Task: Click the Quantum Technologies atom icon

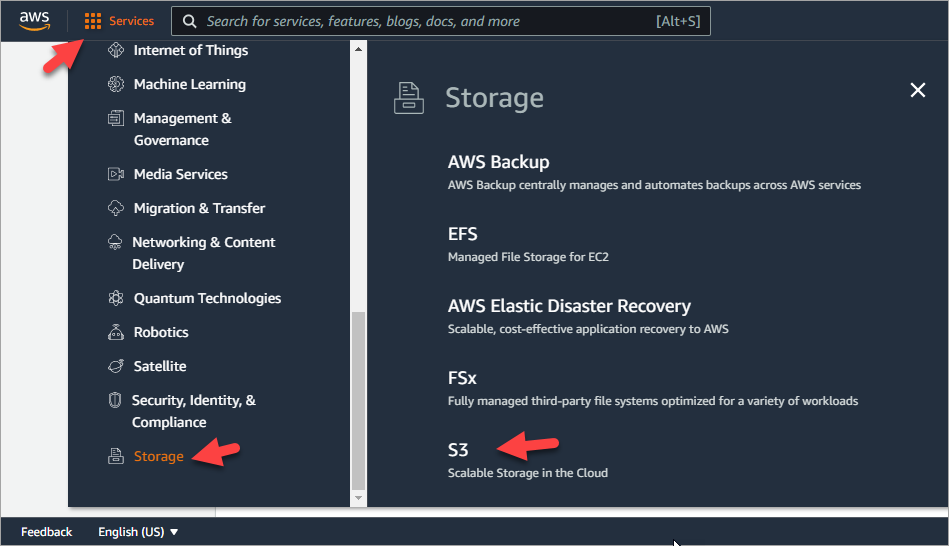Action: pos(116,298)
